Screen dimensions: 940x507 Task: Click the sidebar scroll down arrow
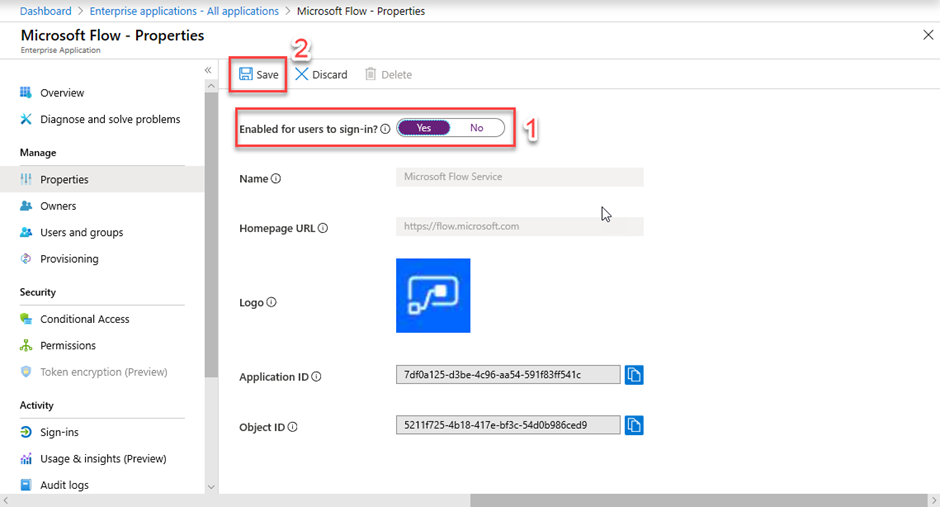pyautogui.click(x=211, y=487)
